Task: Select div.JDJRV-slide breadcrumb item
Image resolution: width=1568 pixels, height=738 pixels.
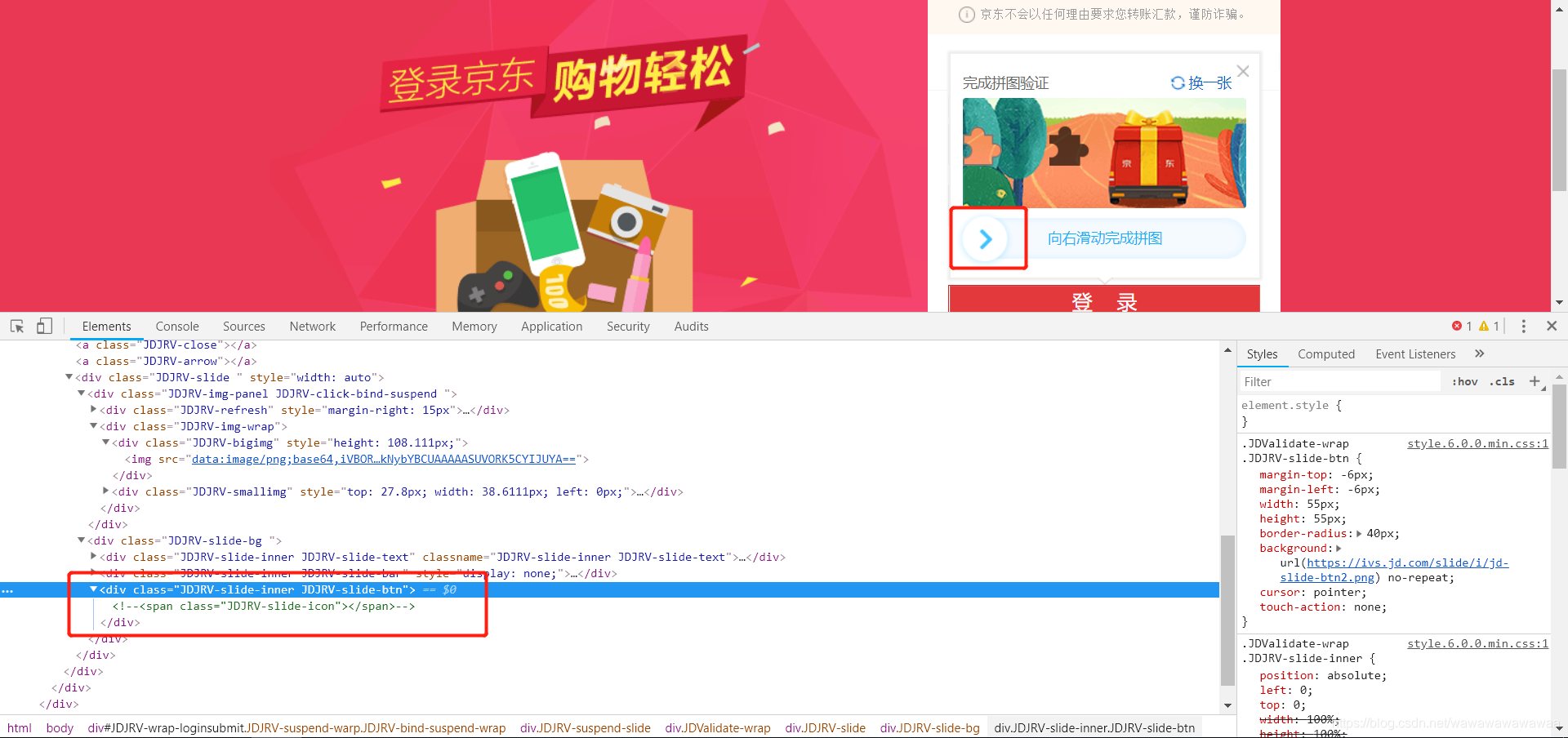Action: [826, 727]
